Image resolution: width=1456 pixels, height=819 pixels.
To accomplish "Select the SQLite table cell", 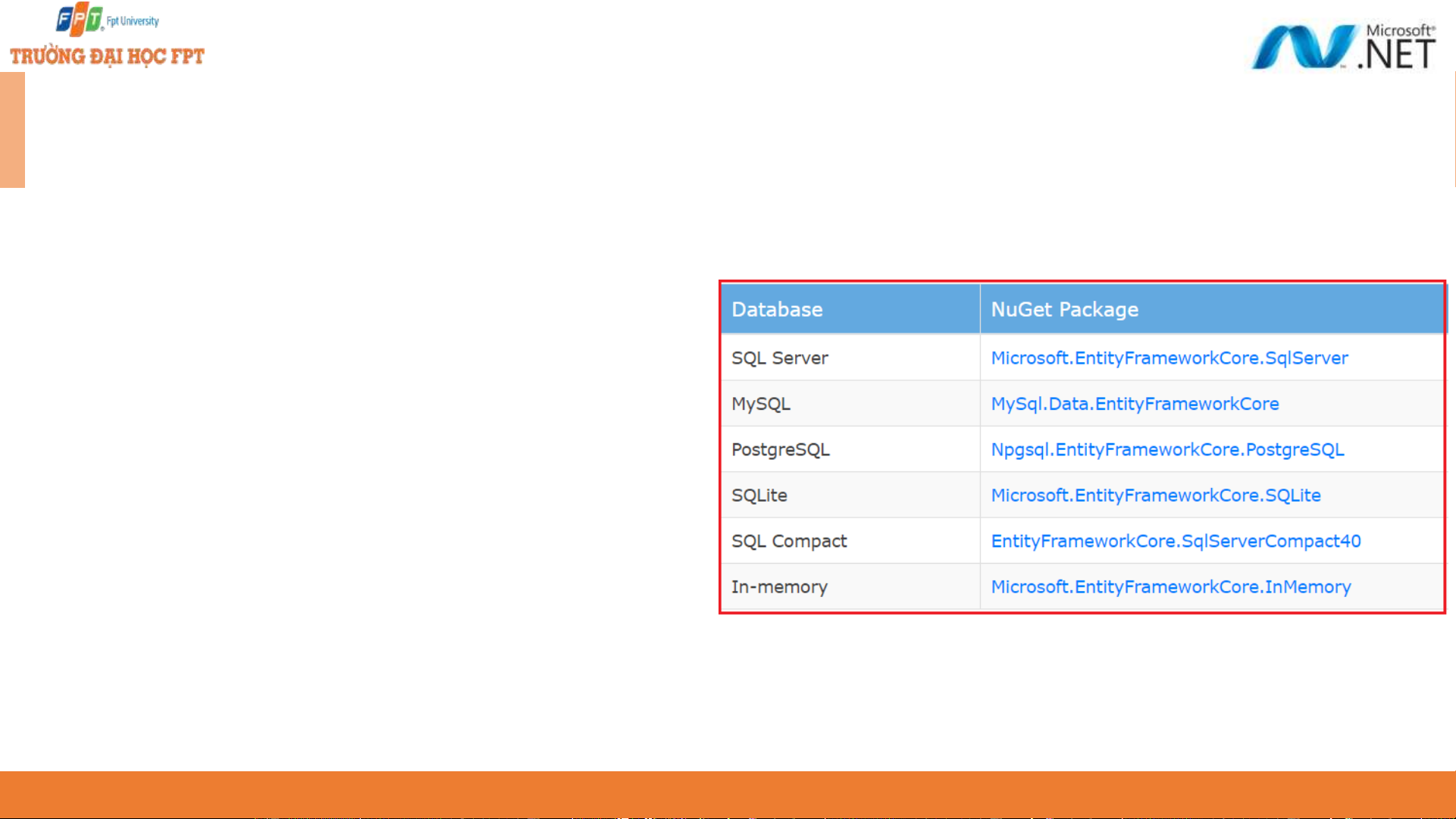I will coord(759,495).
